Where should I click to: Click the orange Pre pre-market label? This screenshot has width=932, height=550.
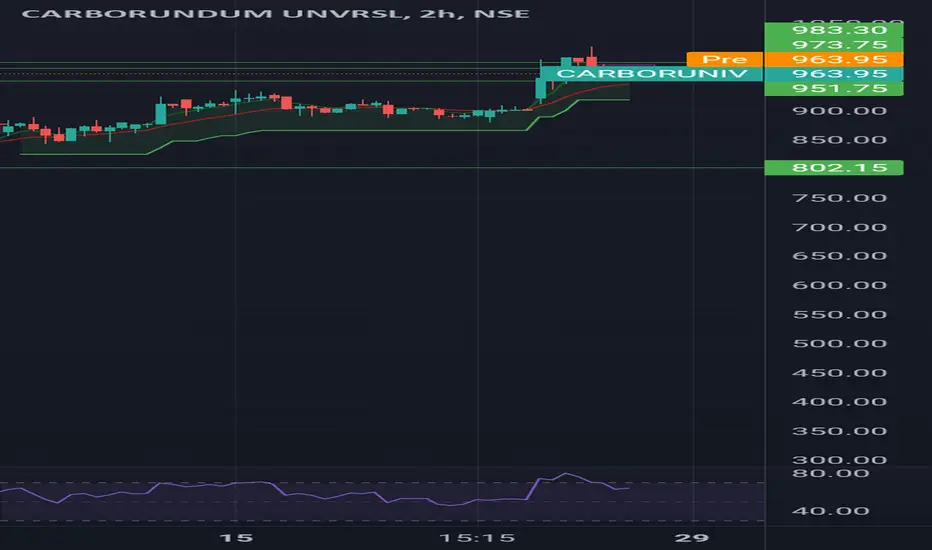(725, 59)
